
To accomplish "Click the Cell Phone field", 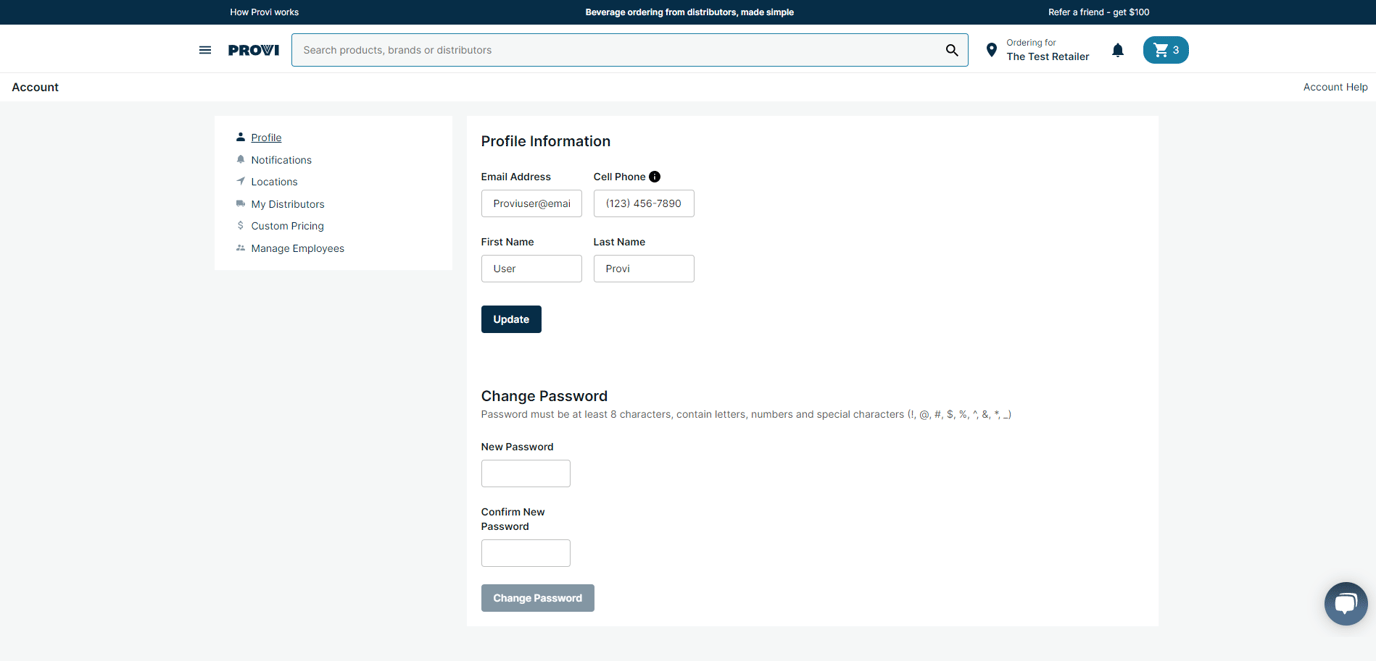I will pyautogui.click(x=644, y=203).
